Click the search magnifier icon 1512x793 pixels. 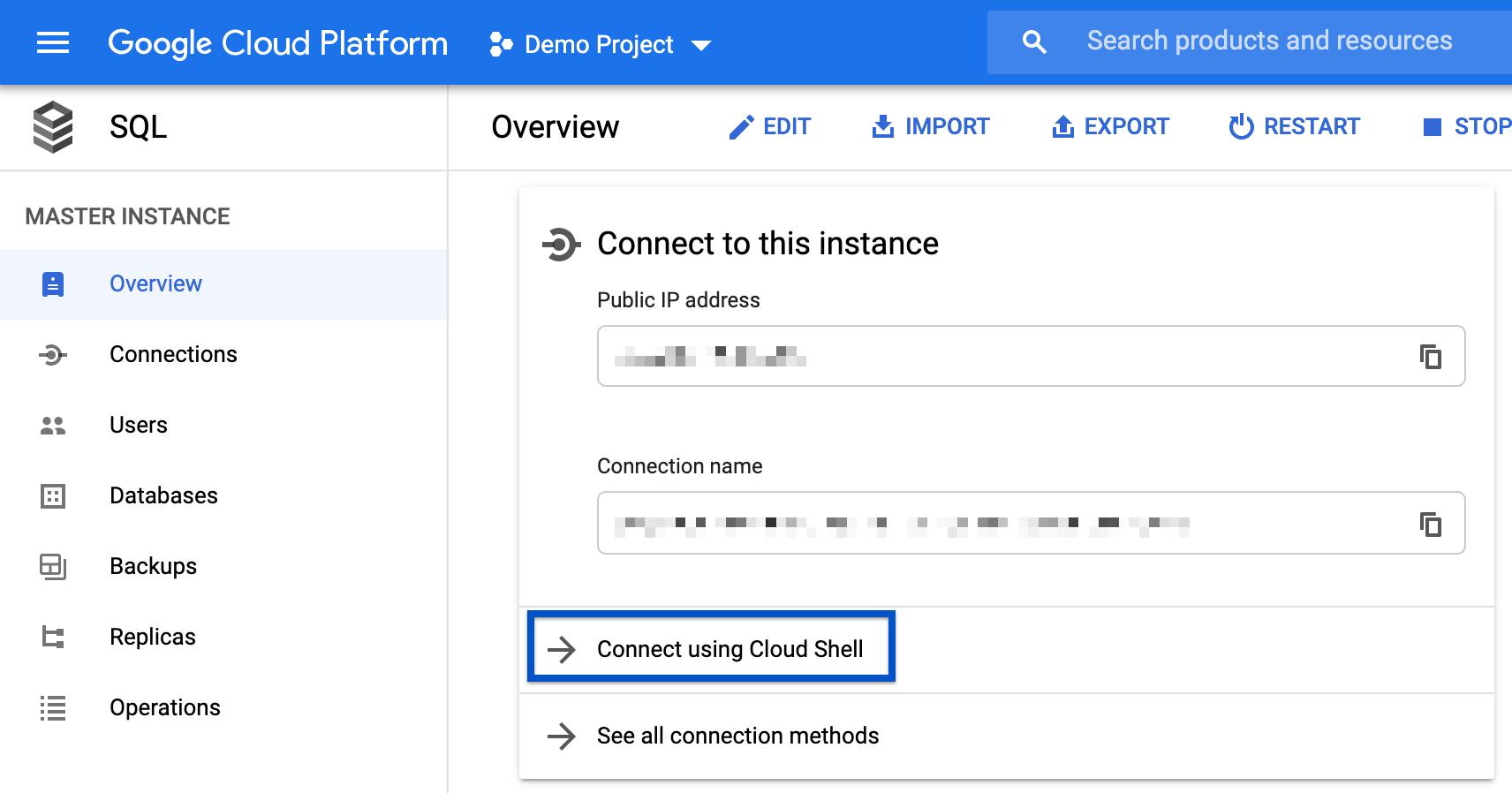tap(1034, 42)
